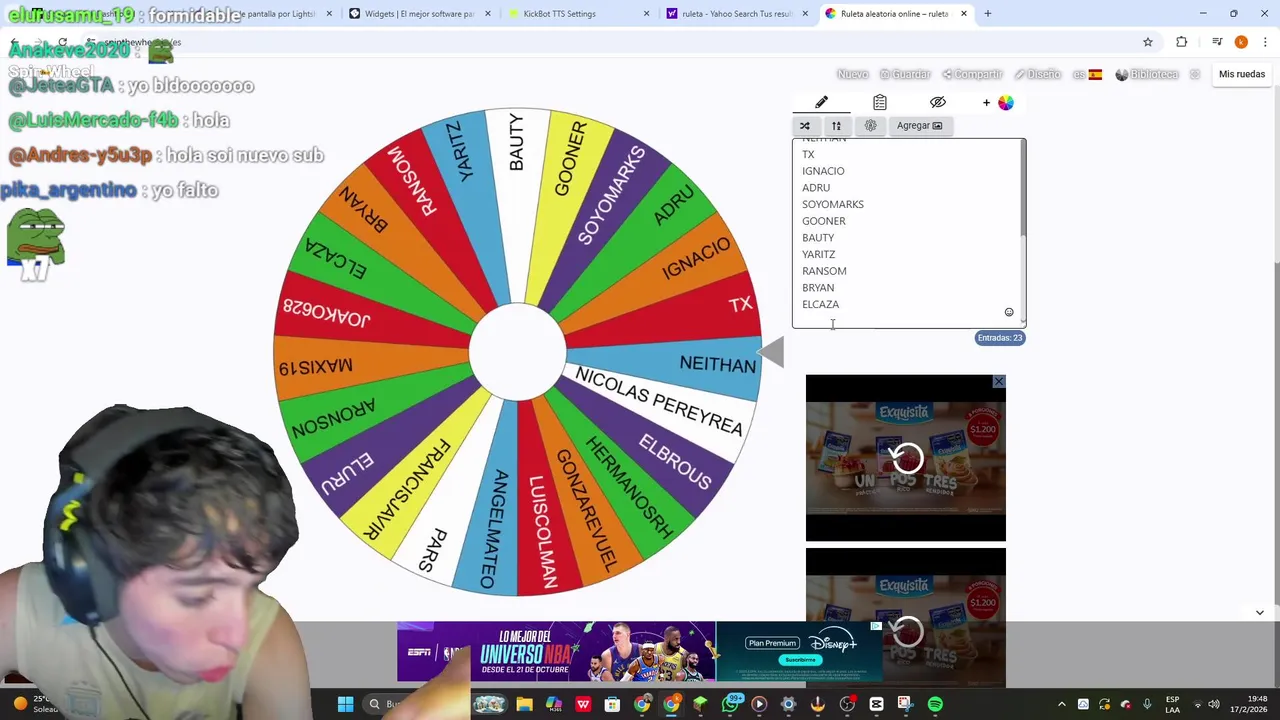
Task: Toggle the crossed-eye hide panel icon
Action: pos(937,102)
